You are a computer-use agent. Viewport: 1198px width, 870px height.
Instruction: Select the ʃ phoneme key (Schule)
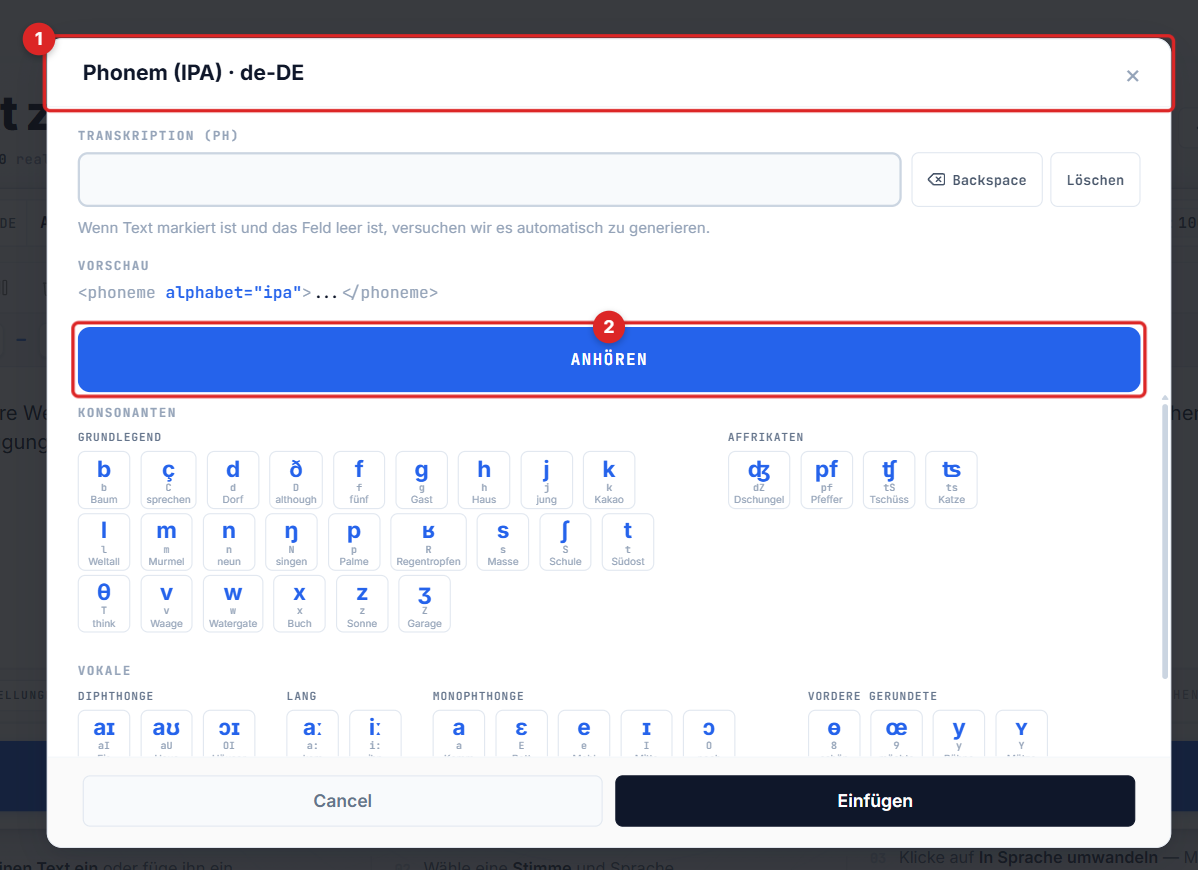[565, 542]
